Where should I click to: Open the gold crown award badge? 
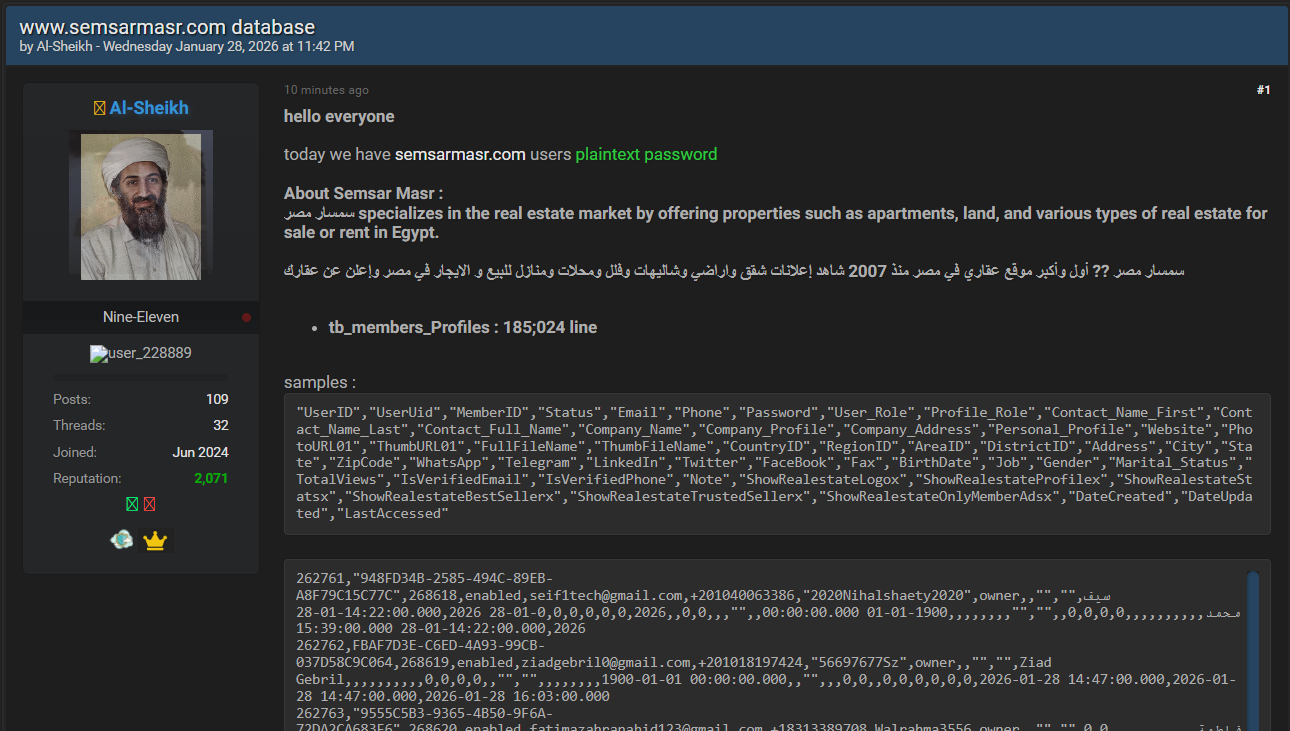coord(154,541)
